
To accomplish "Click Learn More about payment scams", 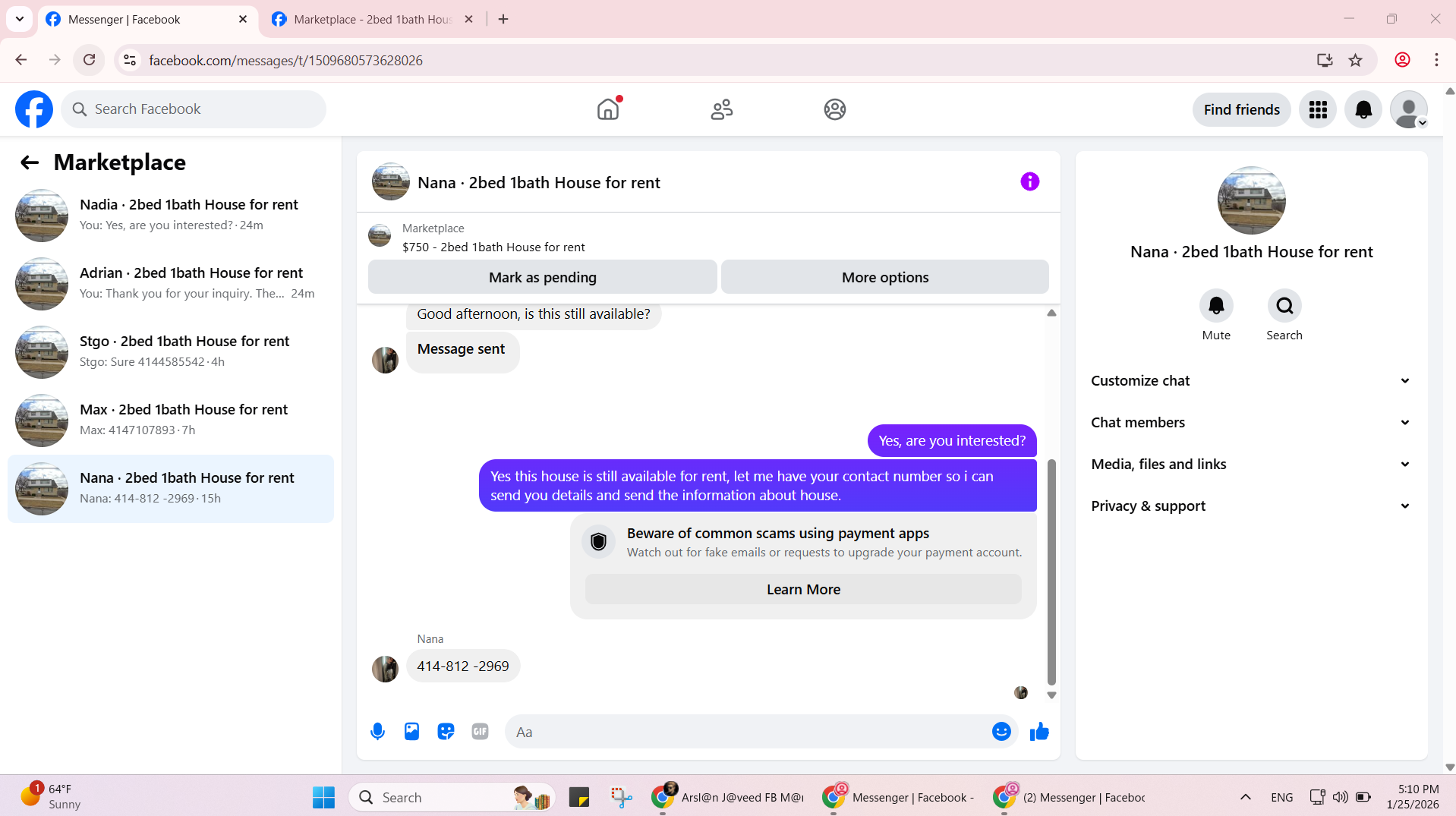I will [803, 590].
